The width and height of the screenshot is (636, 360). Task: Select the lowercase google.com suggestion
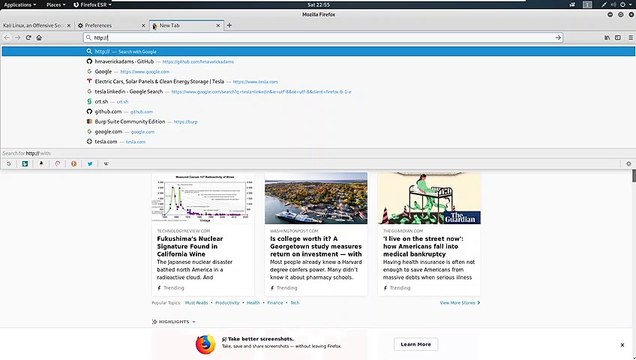pos(318,132)
